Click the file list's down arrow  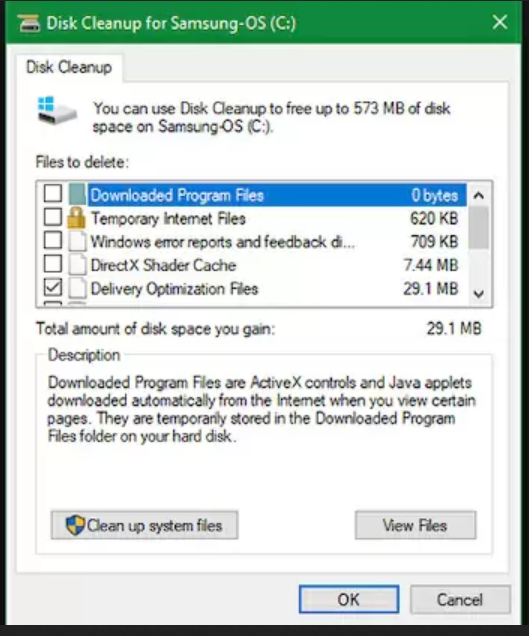tap(479, 294)
